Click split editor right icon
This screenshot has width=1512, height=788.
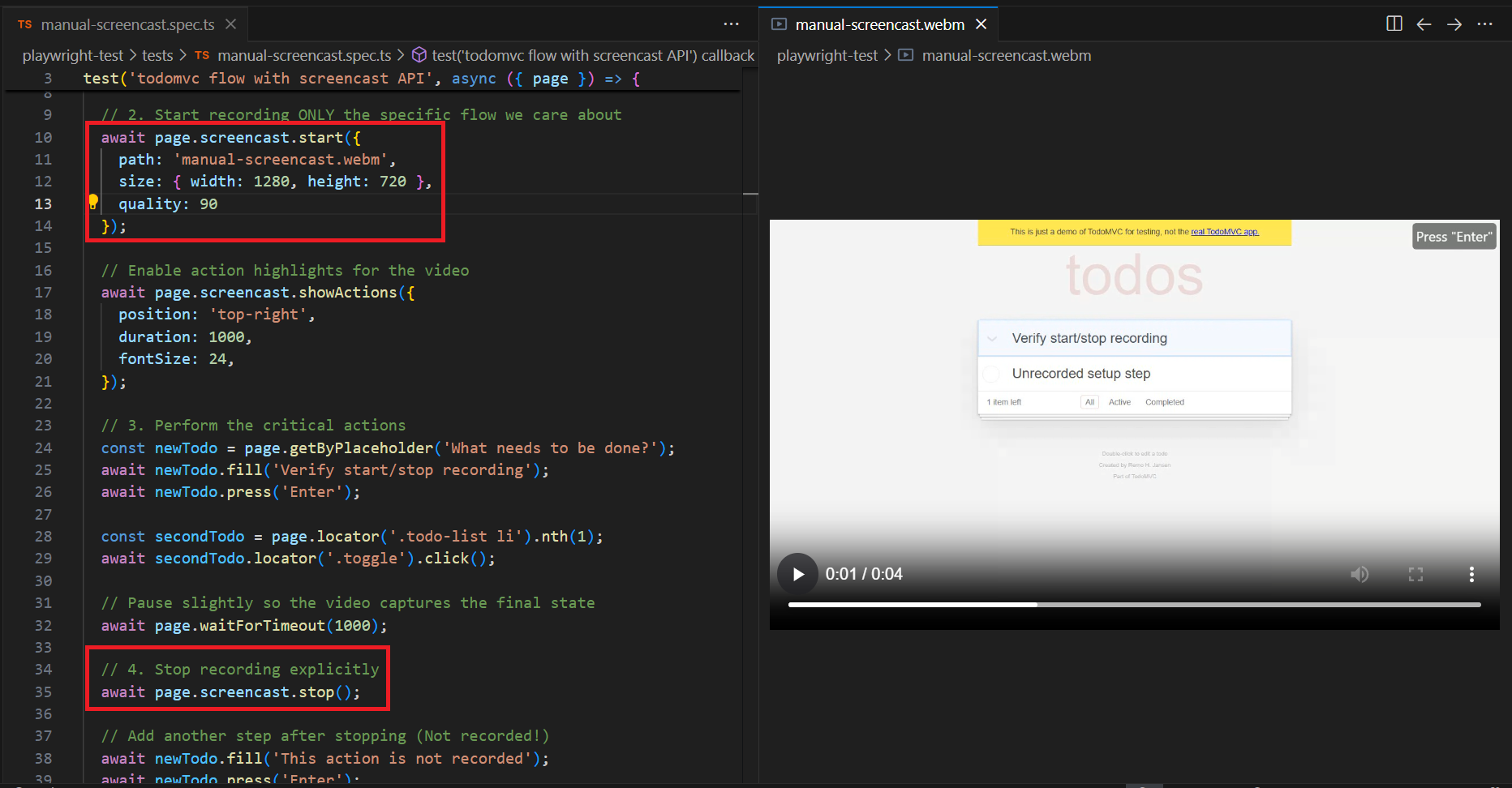tap(1394, 24)
